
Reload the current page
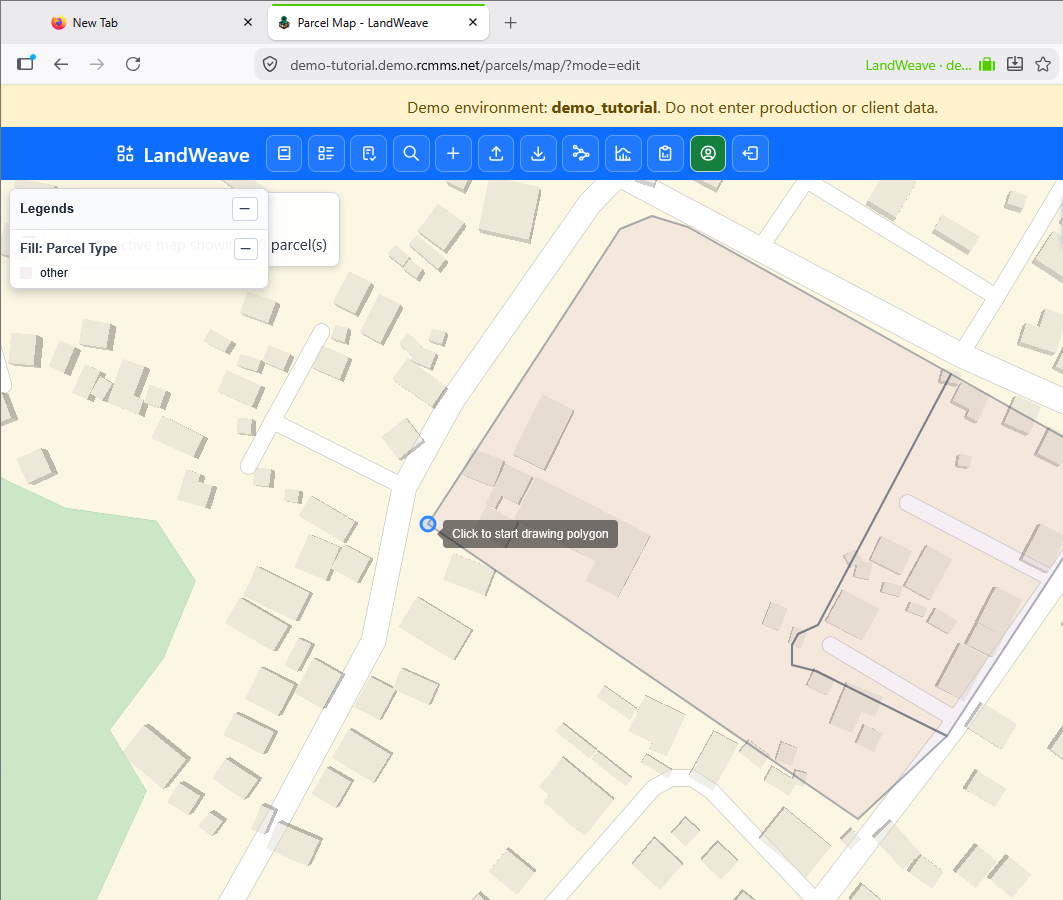click(133, 64)
